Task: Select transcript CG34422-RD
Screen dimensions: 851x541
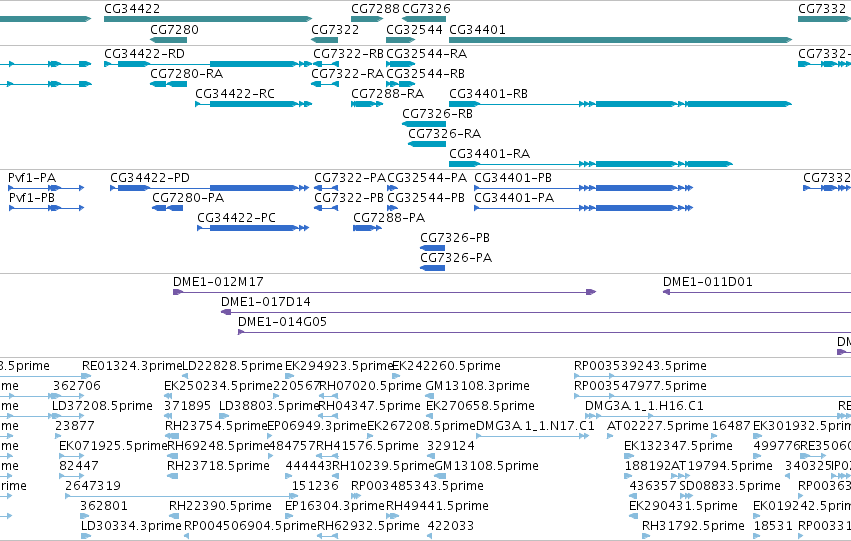Action: [x=144, y=54]
